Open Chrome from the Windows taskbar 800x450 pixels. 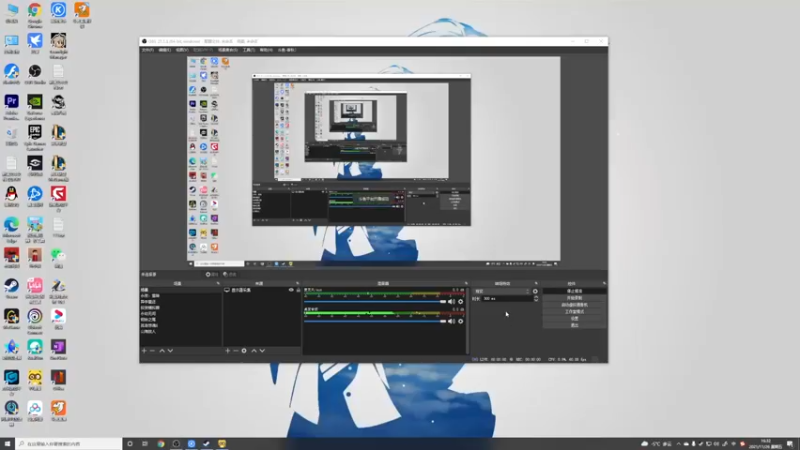tap(161, 444)
